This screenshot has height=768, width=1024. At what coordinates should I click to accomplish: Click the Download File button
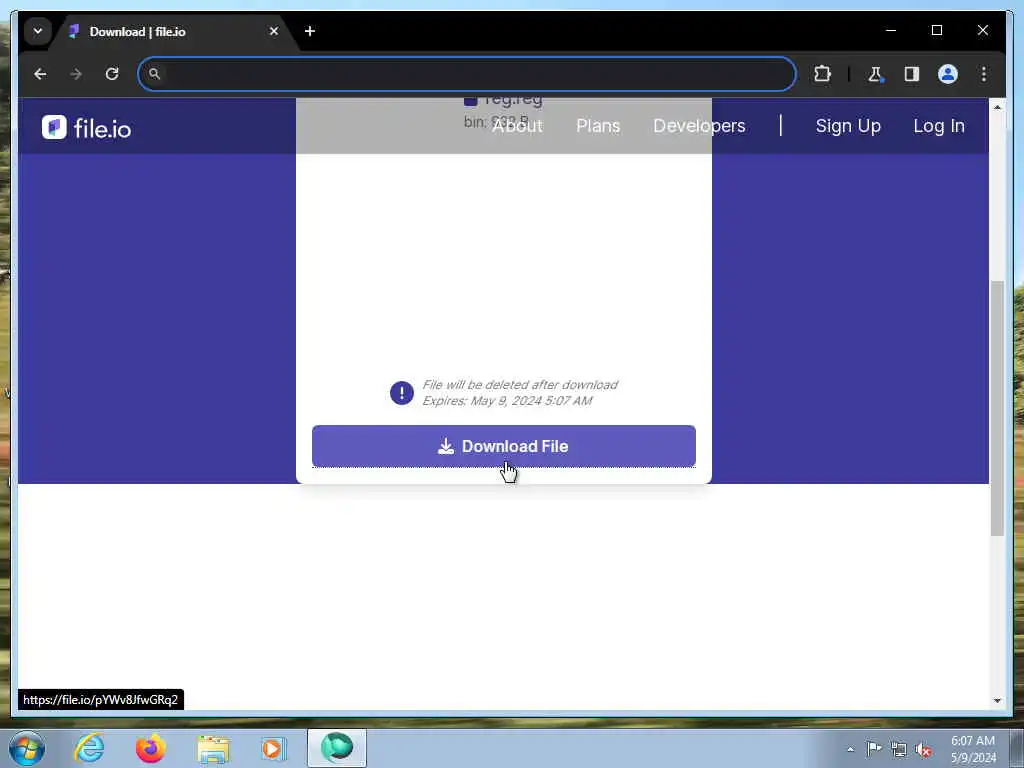pos(504,446)
